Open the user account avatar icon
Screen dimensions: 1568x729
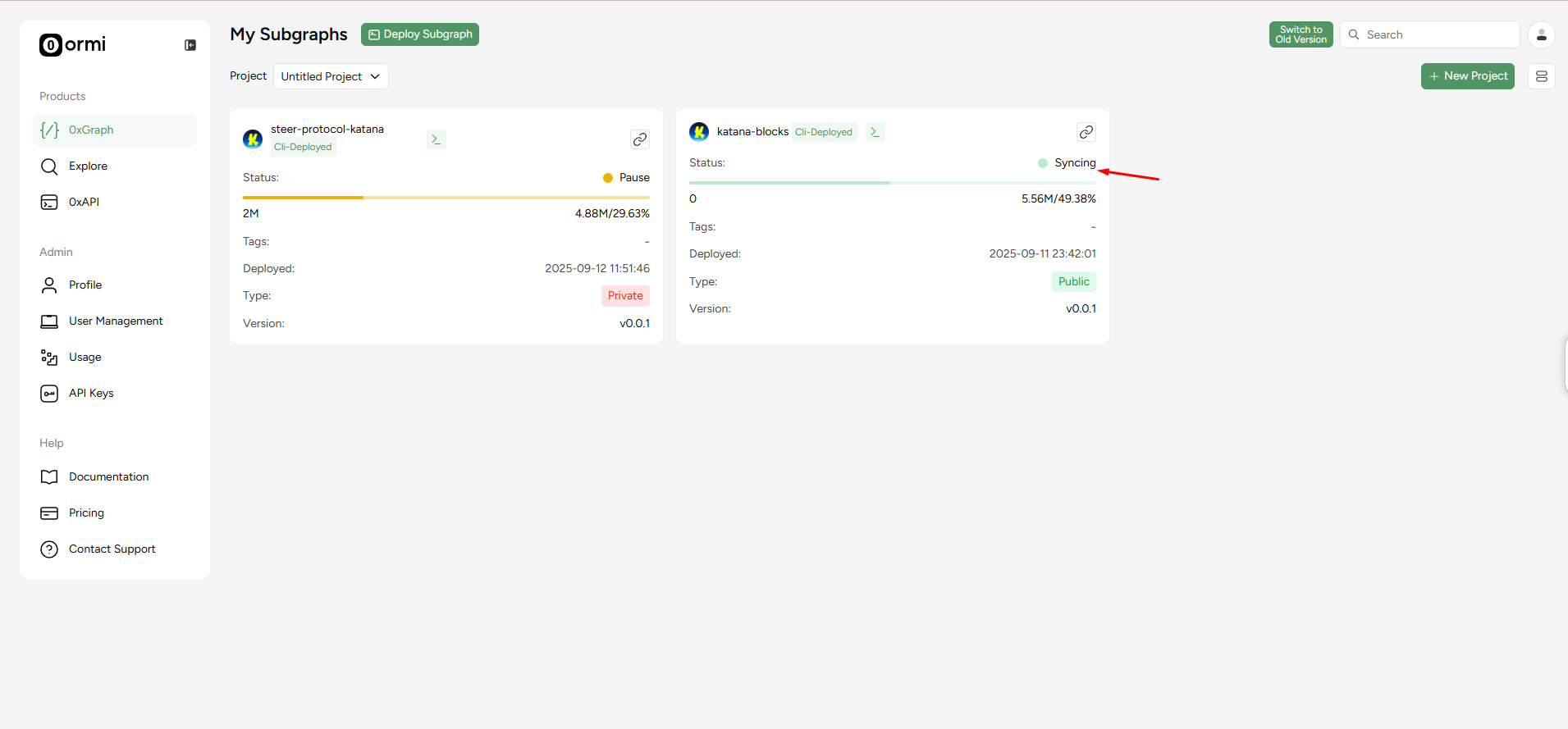(x=1542, y=34)
